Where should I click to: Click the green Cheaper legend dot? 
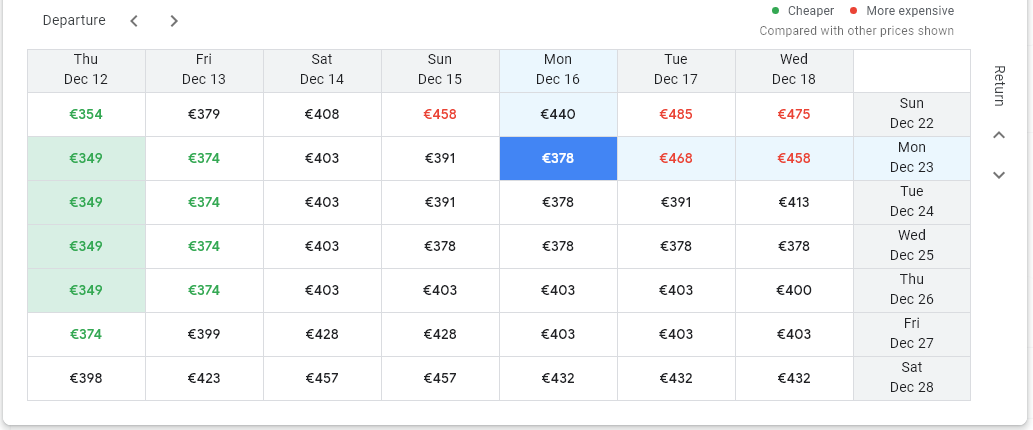tap(775, 11)
